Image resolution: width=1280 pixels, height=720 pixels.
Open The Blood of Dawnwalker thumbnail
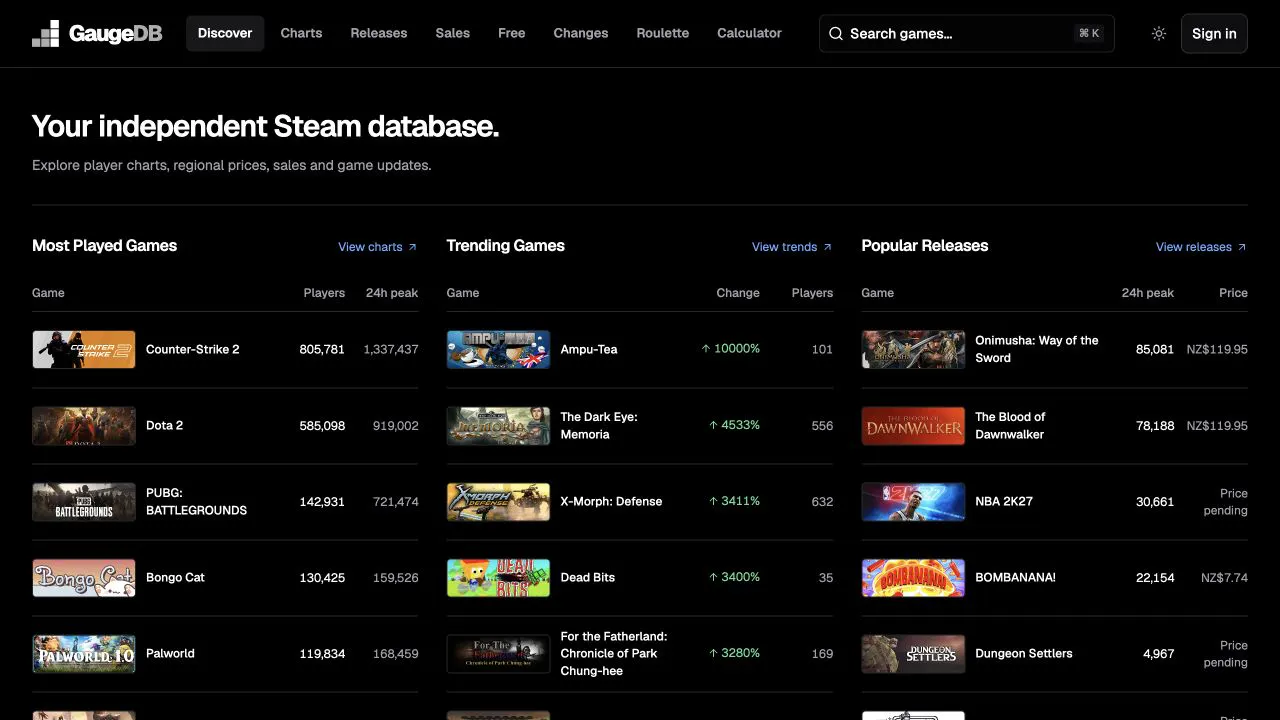click(913, 425)
